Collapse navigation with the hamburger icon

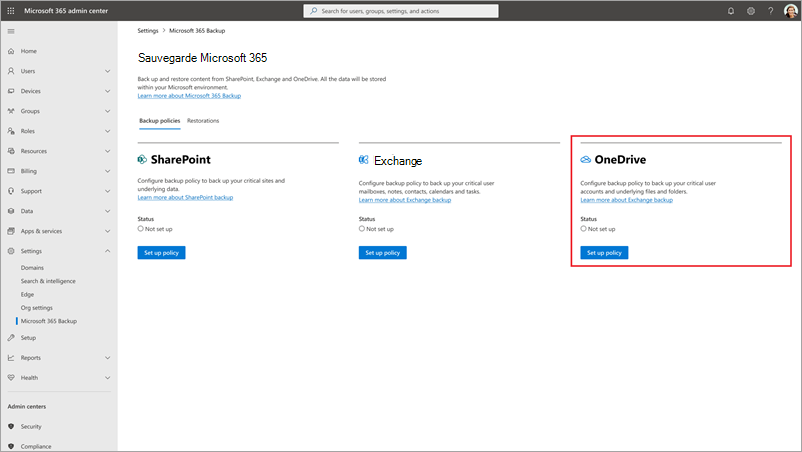[x=11, y=31]
